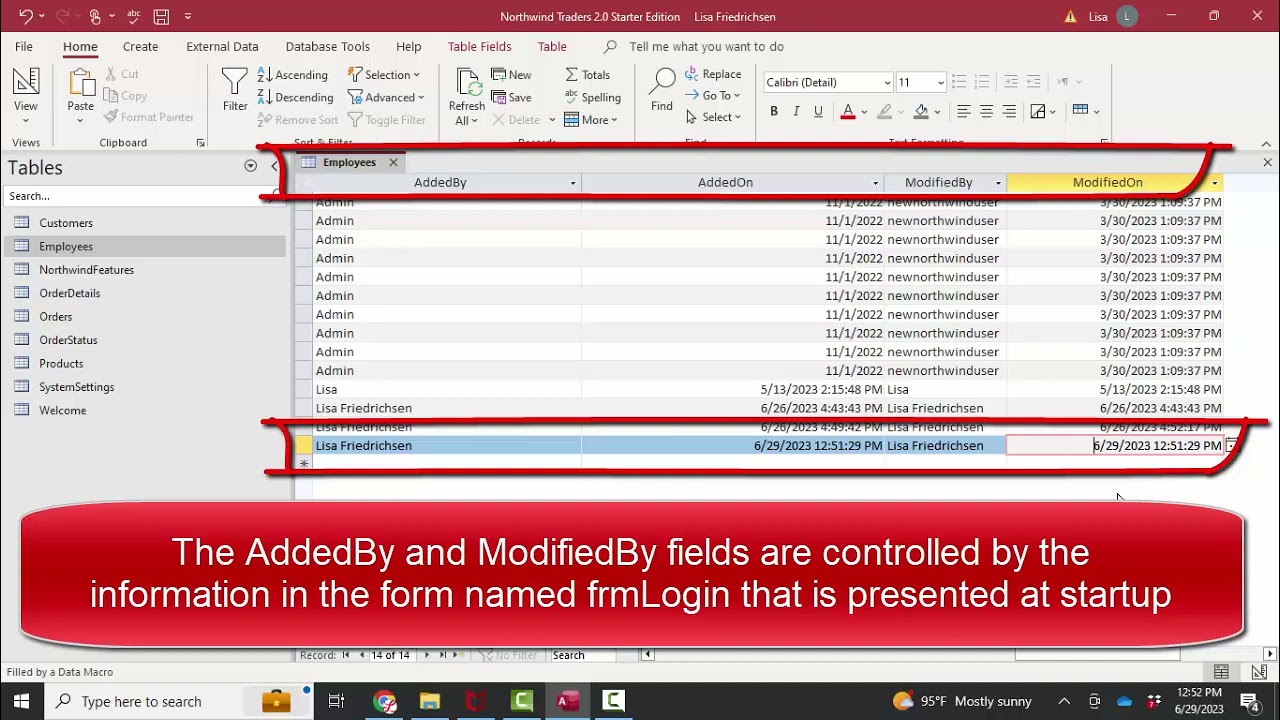Close the Employees table tab
Image resolution: width=1280 pixels, height=720 pixels.
[x=393, y=162]
